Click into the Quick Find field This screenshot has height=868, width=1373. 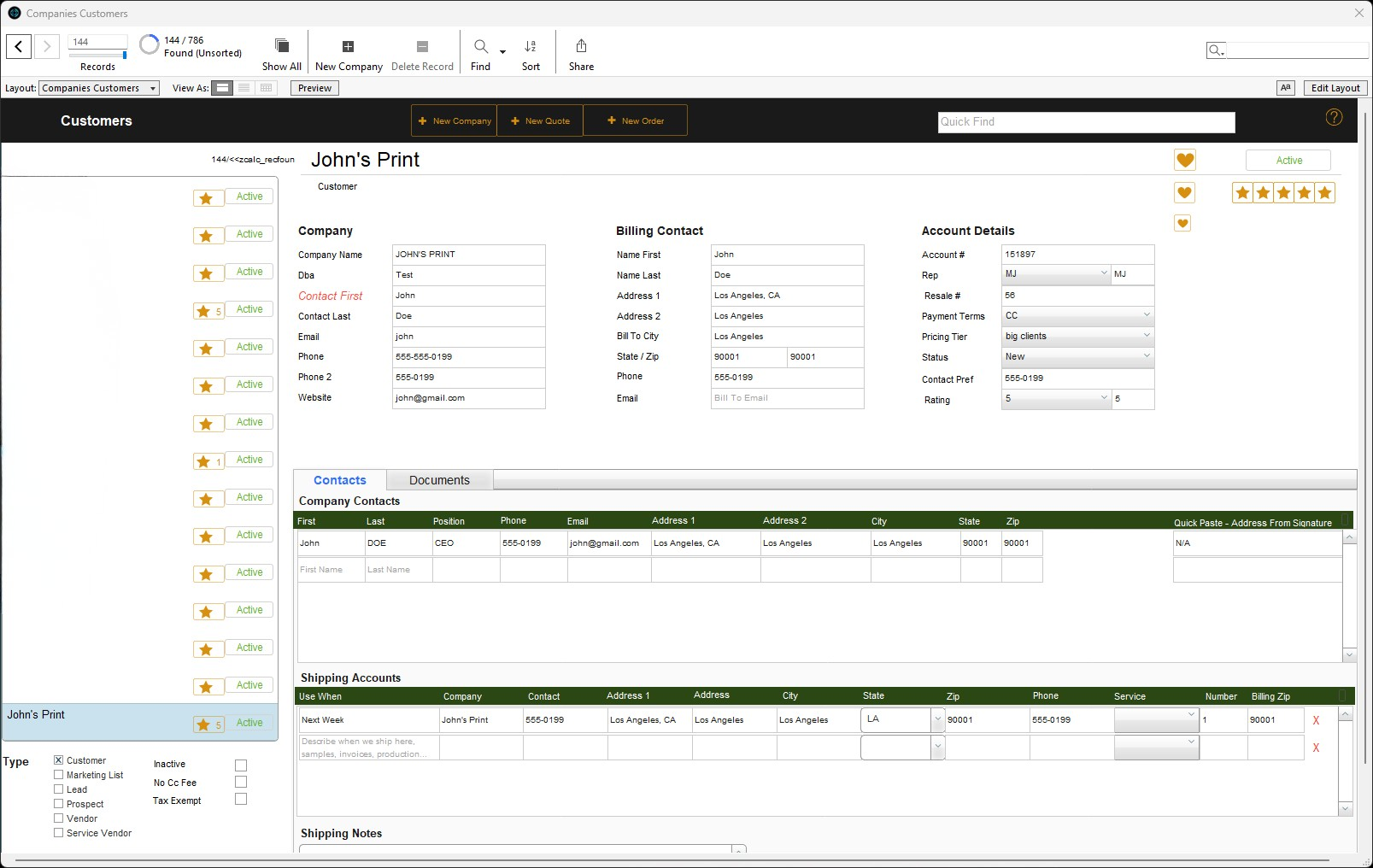point(1086,122)
